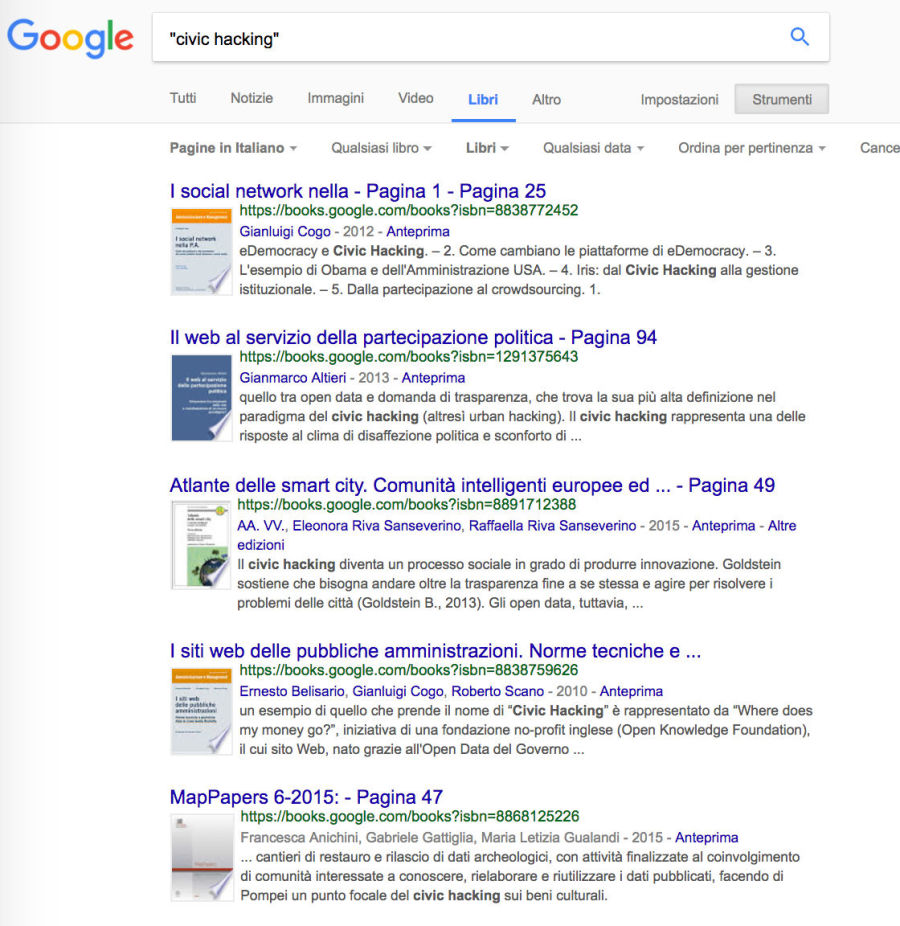Click the Google logo
The height and width of the screenshot is (926, 900).
coord(70,38)
